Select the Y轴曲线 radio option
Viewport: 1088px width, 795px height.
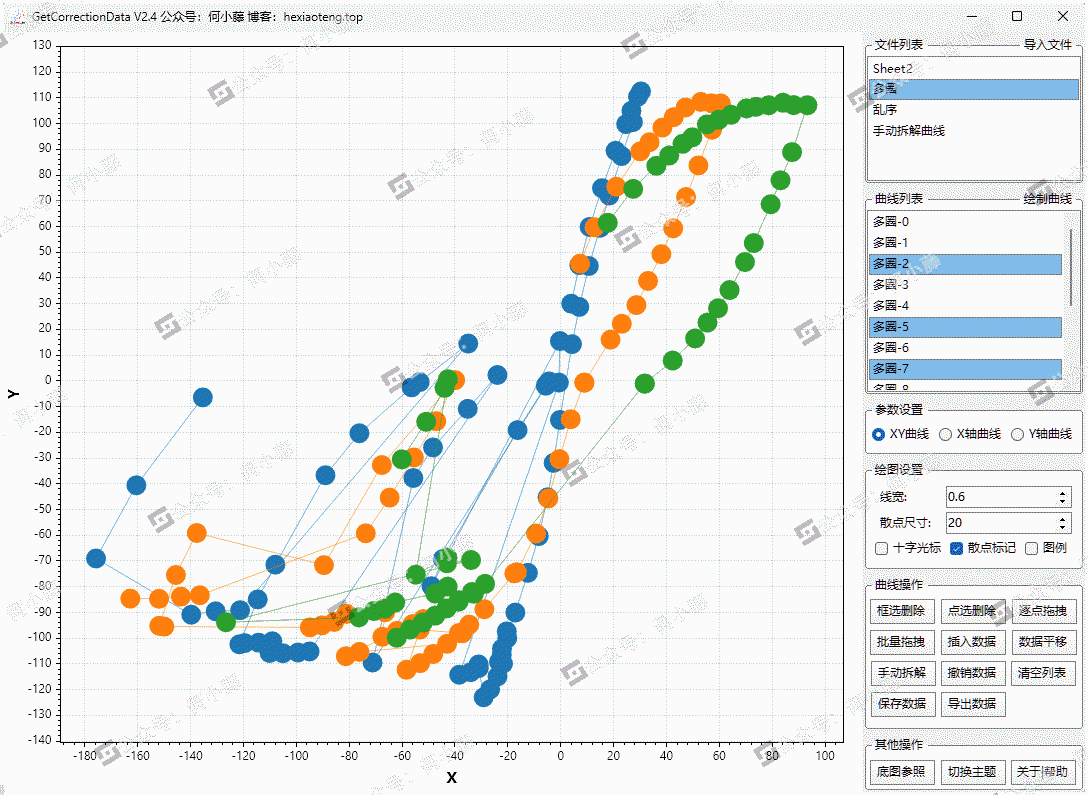pos(1017,434)
